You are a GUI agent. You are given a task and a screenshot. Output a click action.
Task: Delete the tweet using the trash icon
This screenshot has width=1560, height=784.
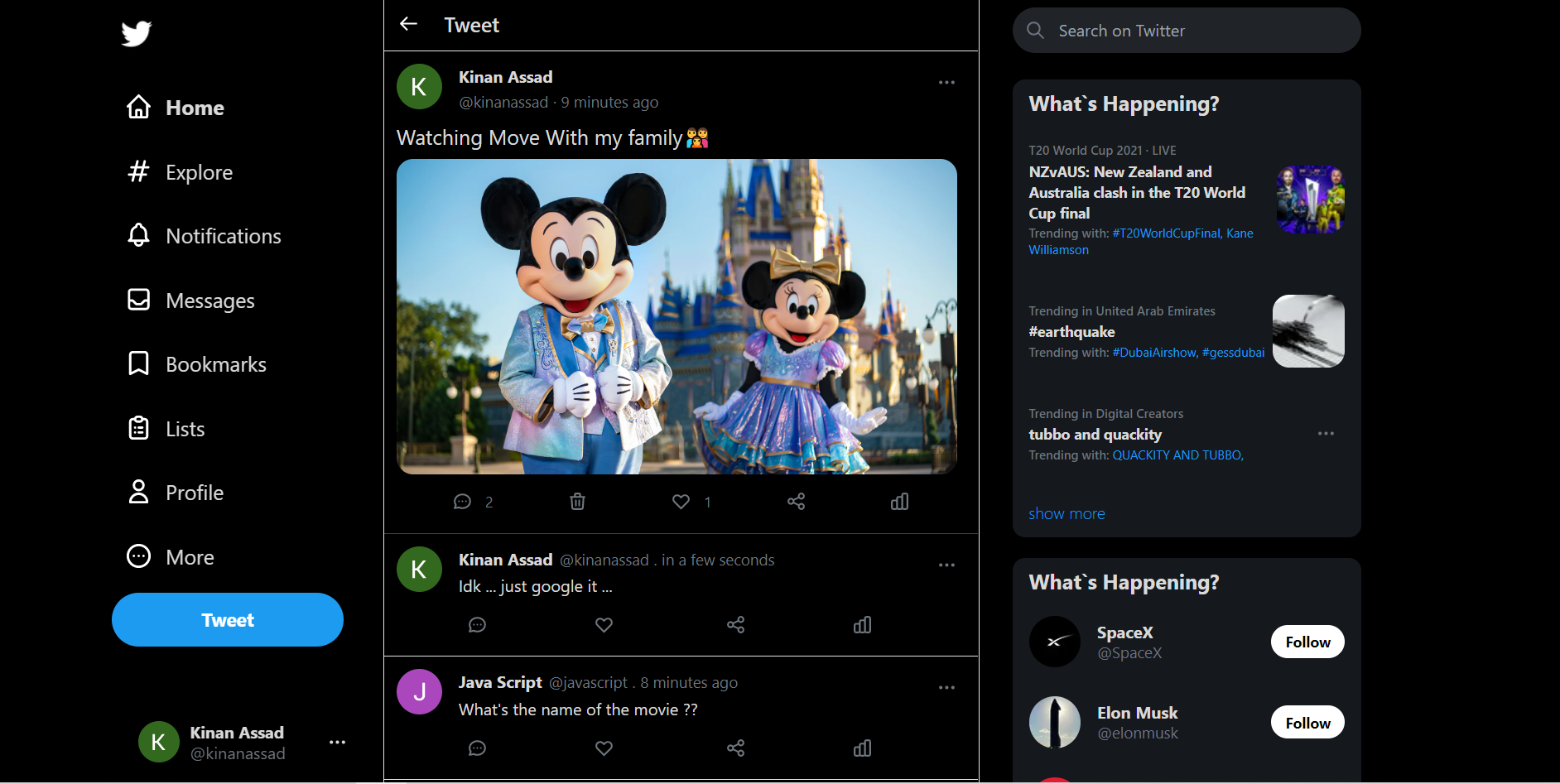pos(577,501)
